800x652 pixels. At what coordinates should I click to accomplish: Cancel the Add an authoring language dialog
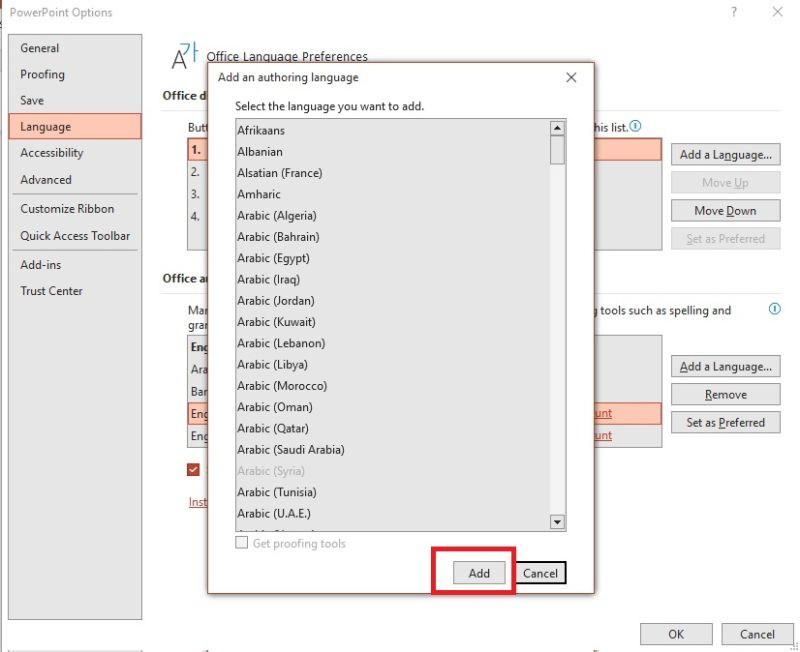(x=540, y=573)
